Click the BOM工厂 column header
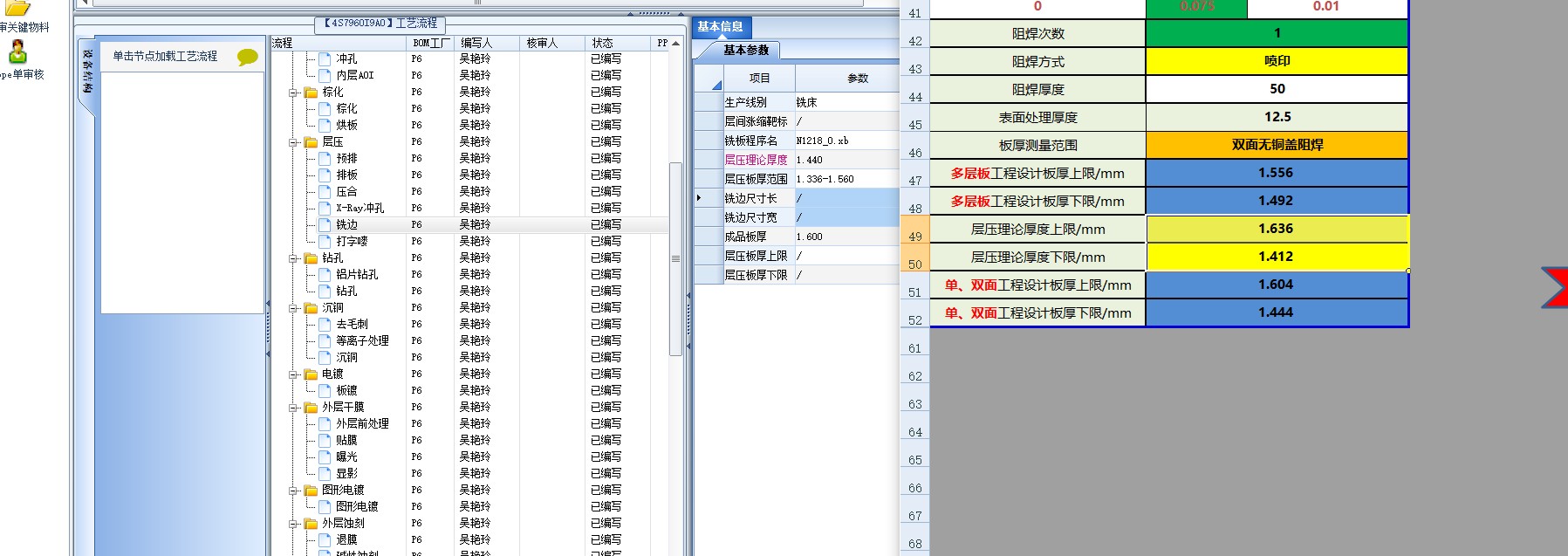 [x=430, y=43]
